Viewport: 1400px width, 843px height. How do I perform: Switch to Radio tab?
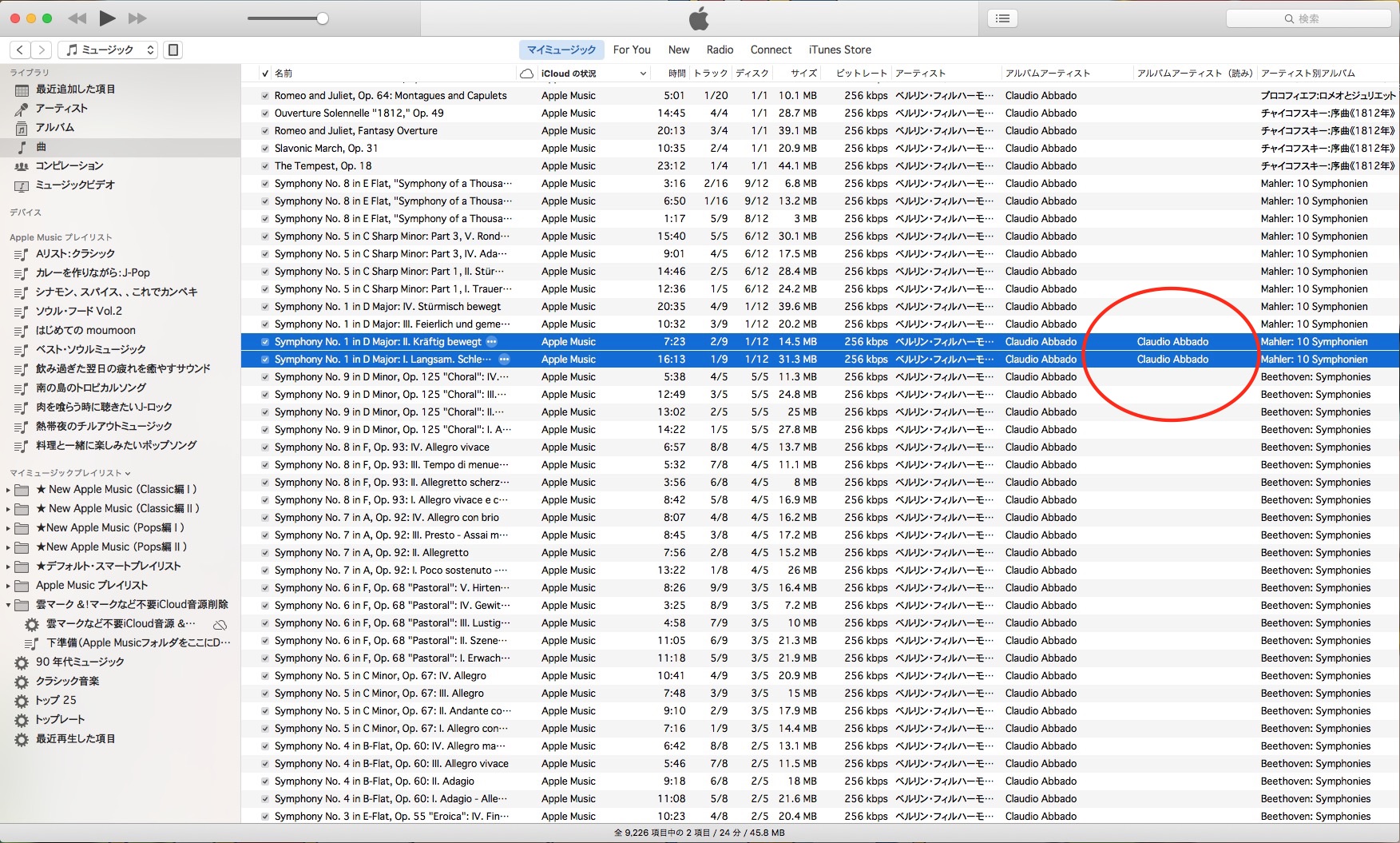[x=720, y=50]
